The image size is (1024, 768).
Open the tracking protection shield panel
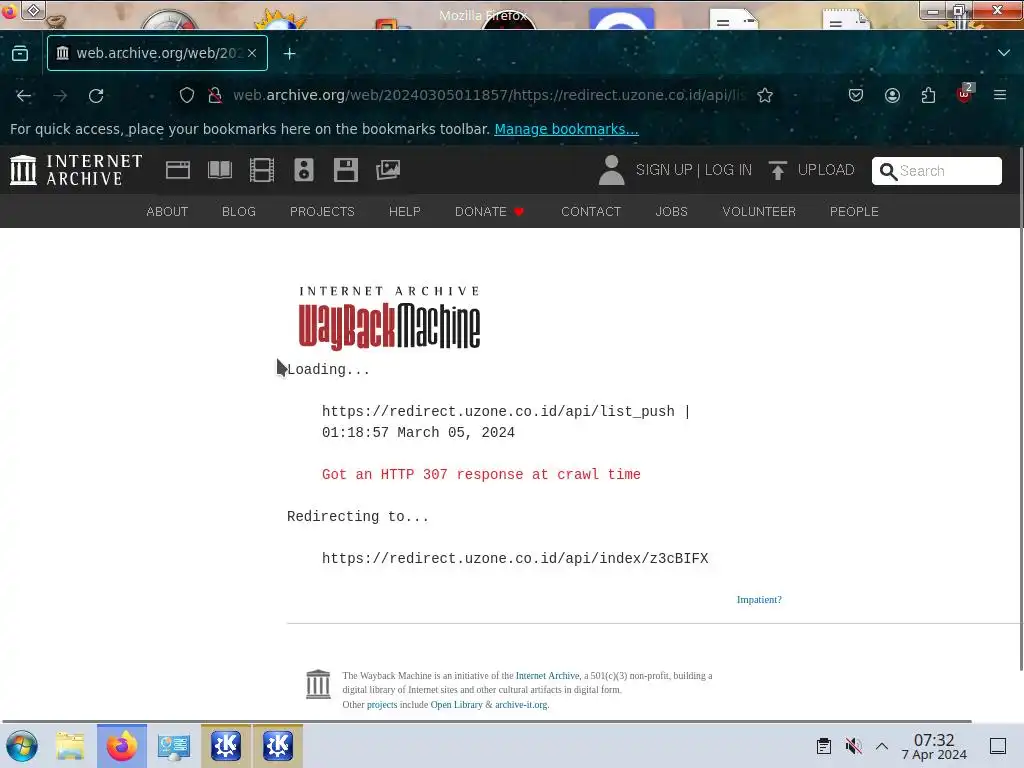[x=187, y=95]
